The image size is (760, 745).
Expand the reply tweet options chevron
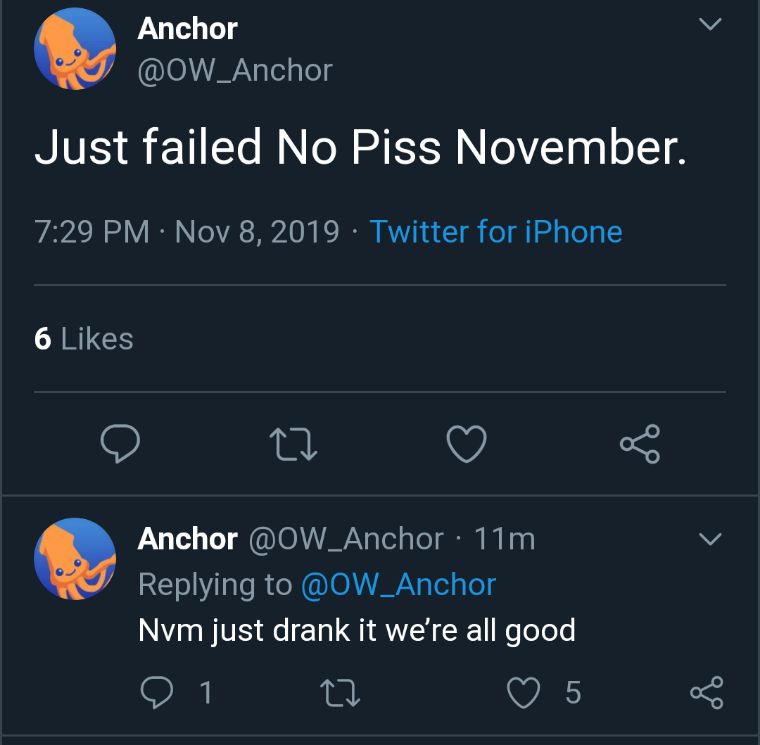[x=709, y=539]
